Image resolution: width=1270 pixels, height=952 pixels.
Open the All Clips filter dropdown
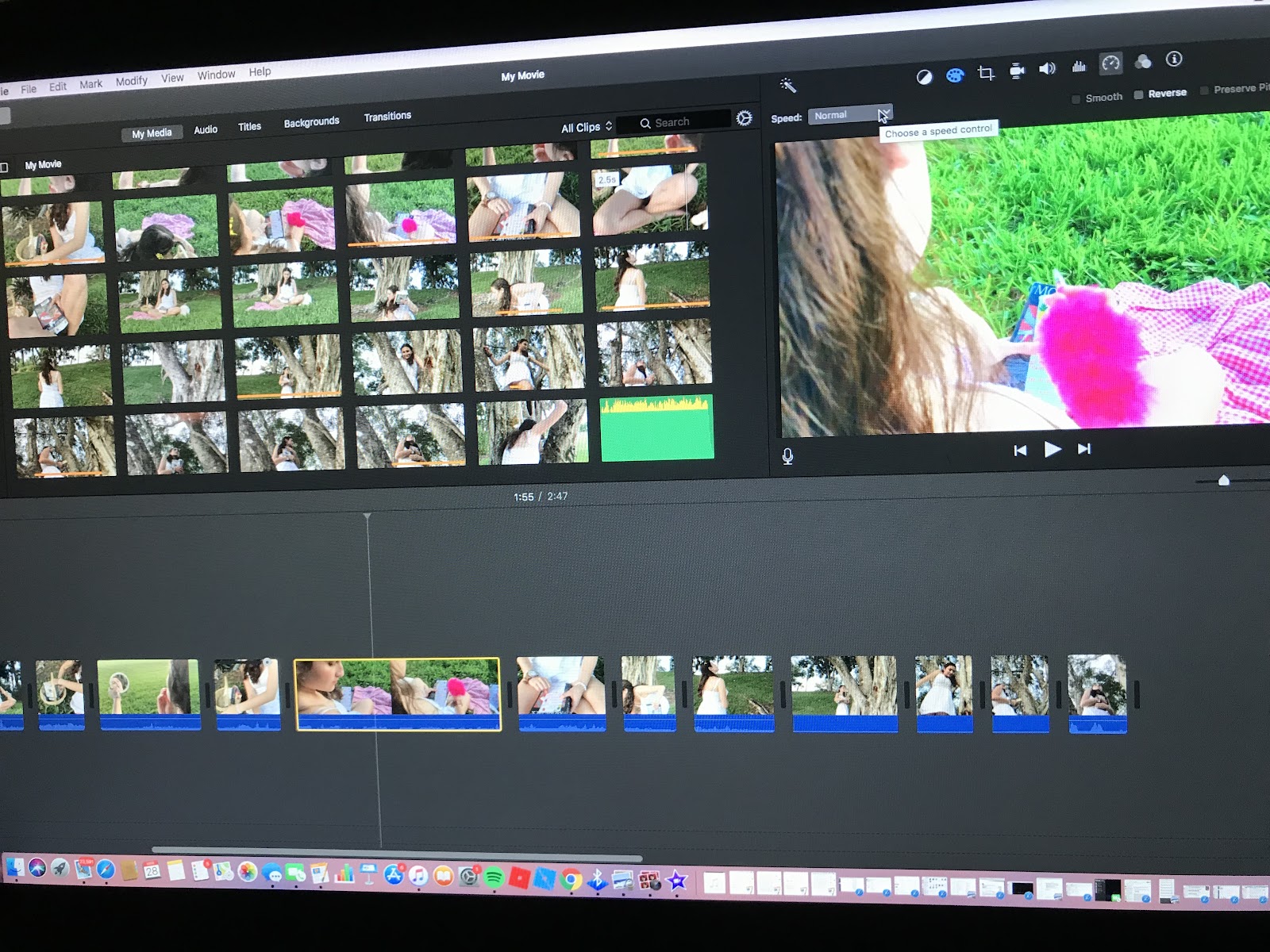coord(587,127)
